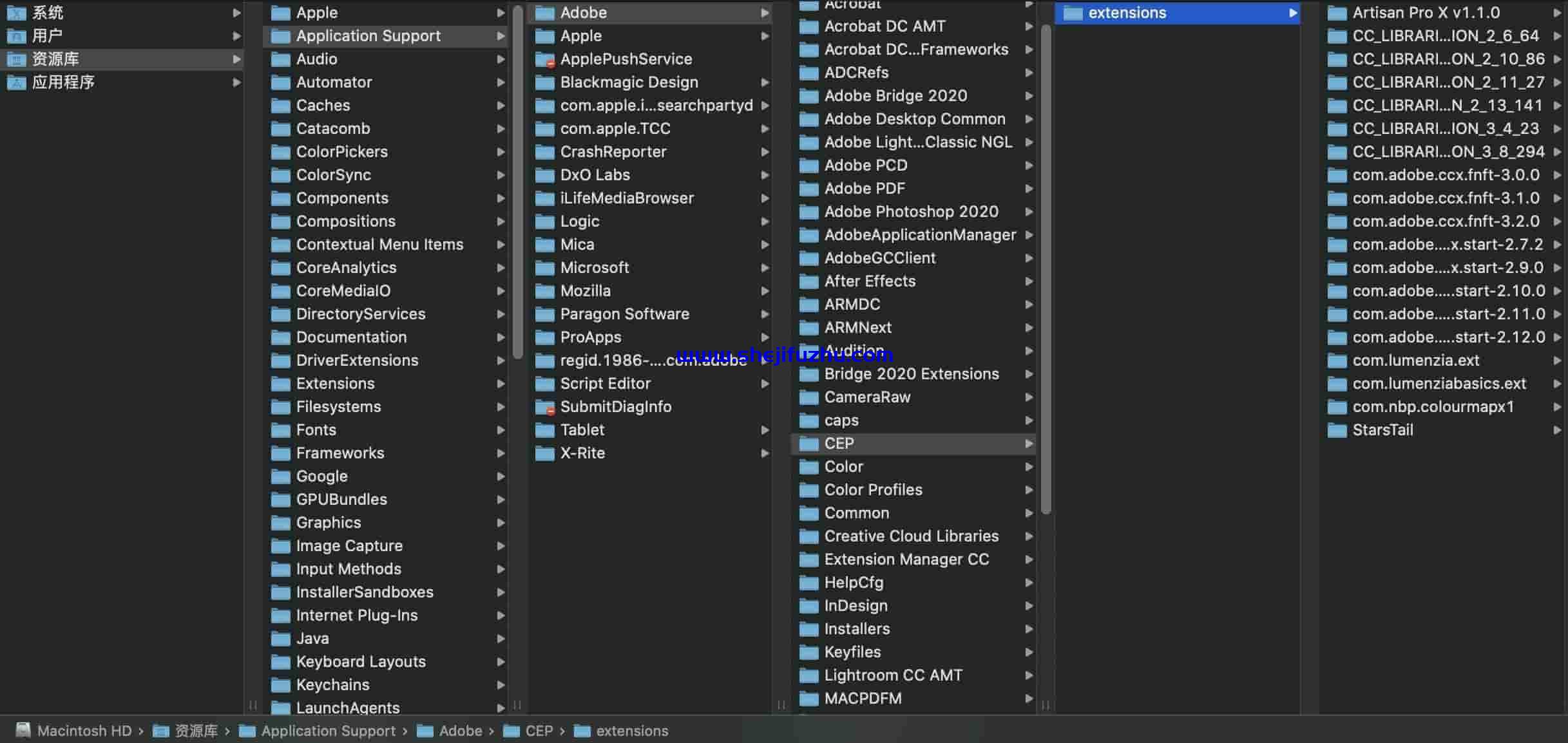Expand the Tablet folder arrow

coord(765,430)
